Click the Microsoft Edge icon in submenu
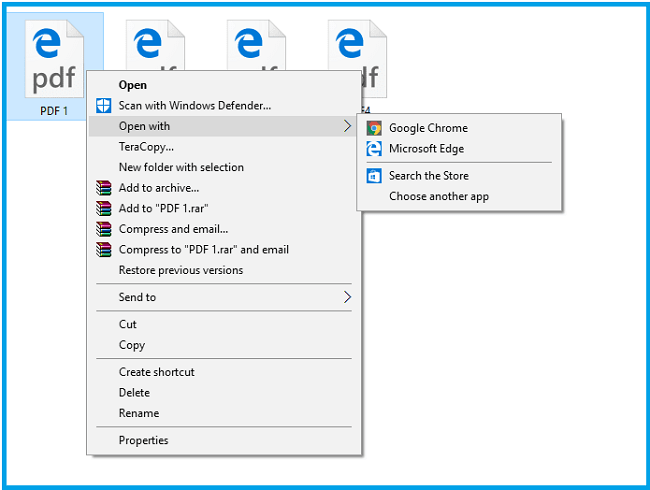 pyautogui.click(x=374, y=149)
